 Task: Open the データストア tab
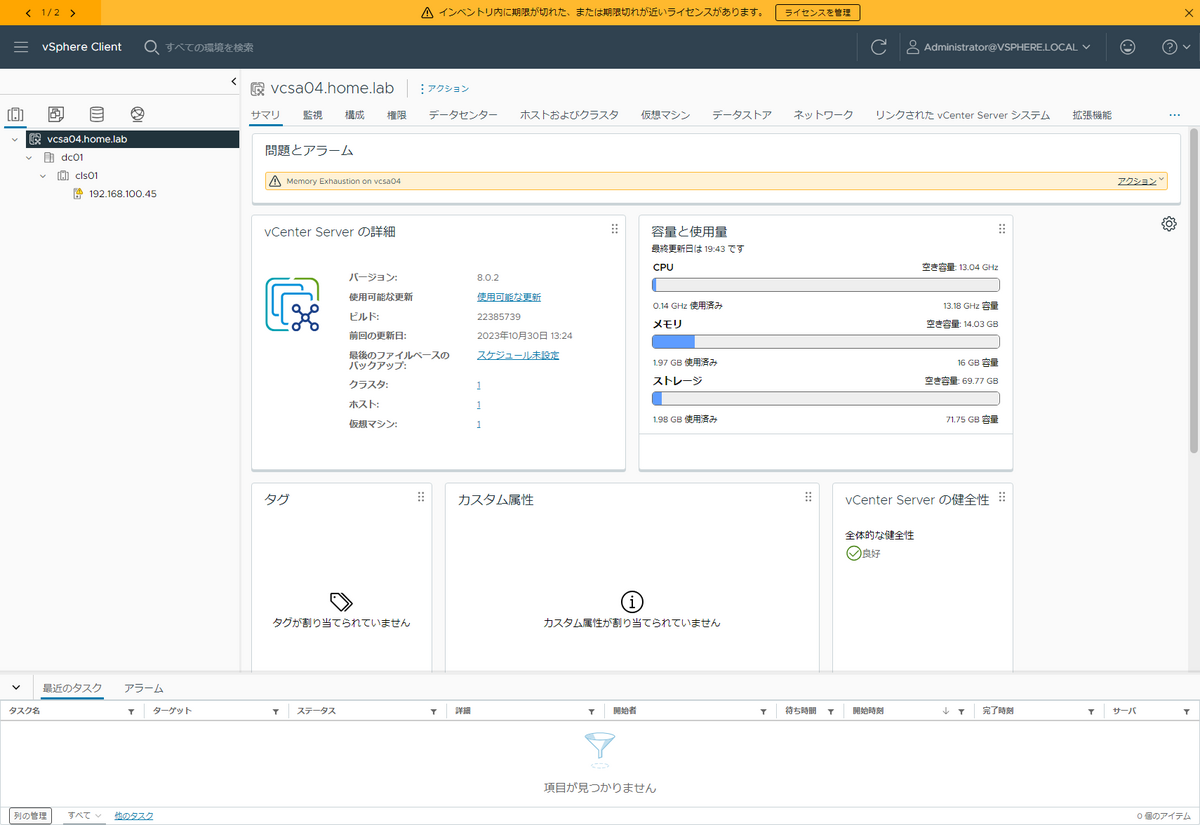click(x=742, y=115)
